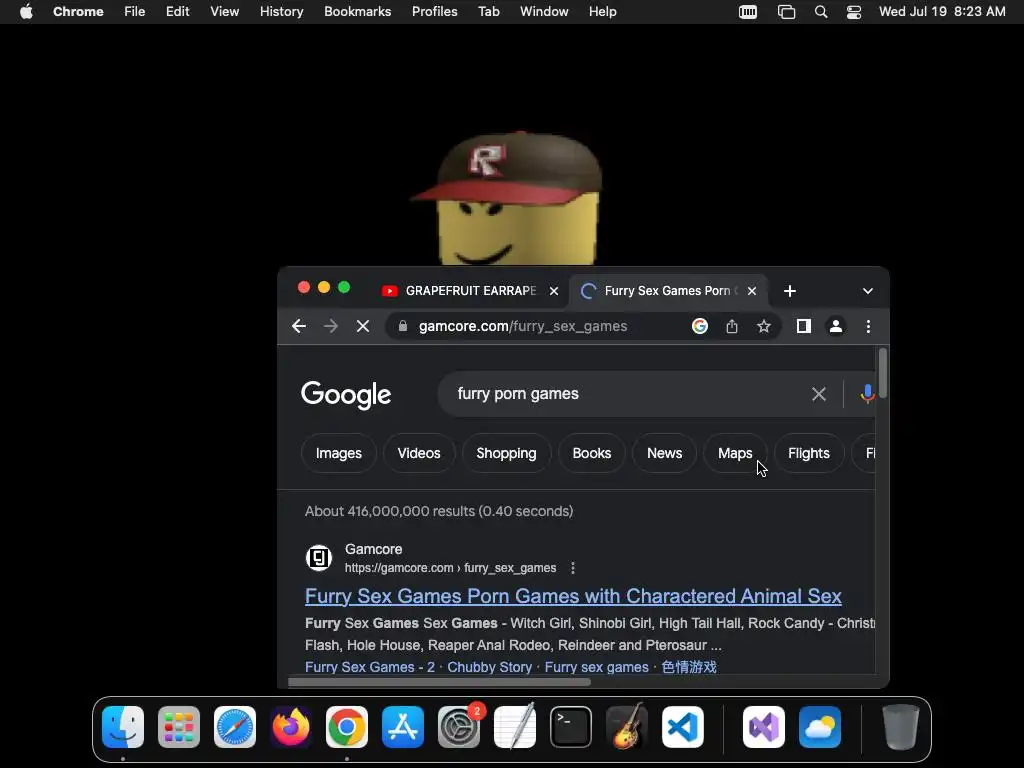The image size is (1024, 768).
Task: Open the Chrome three-dot menu
Action: tap(868, 326)
